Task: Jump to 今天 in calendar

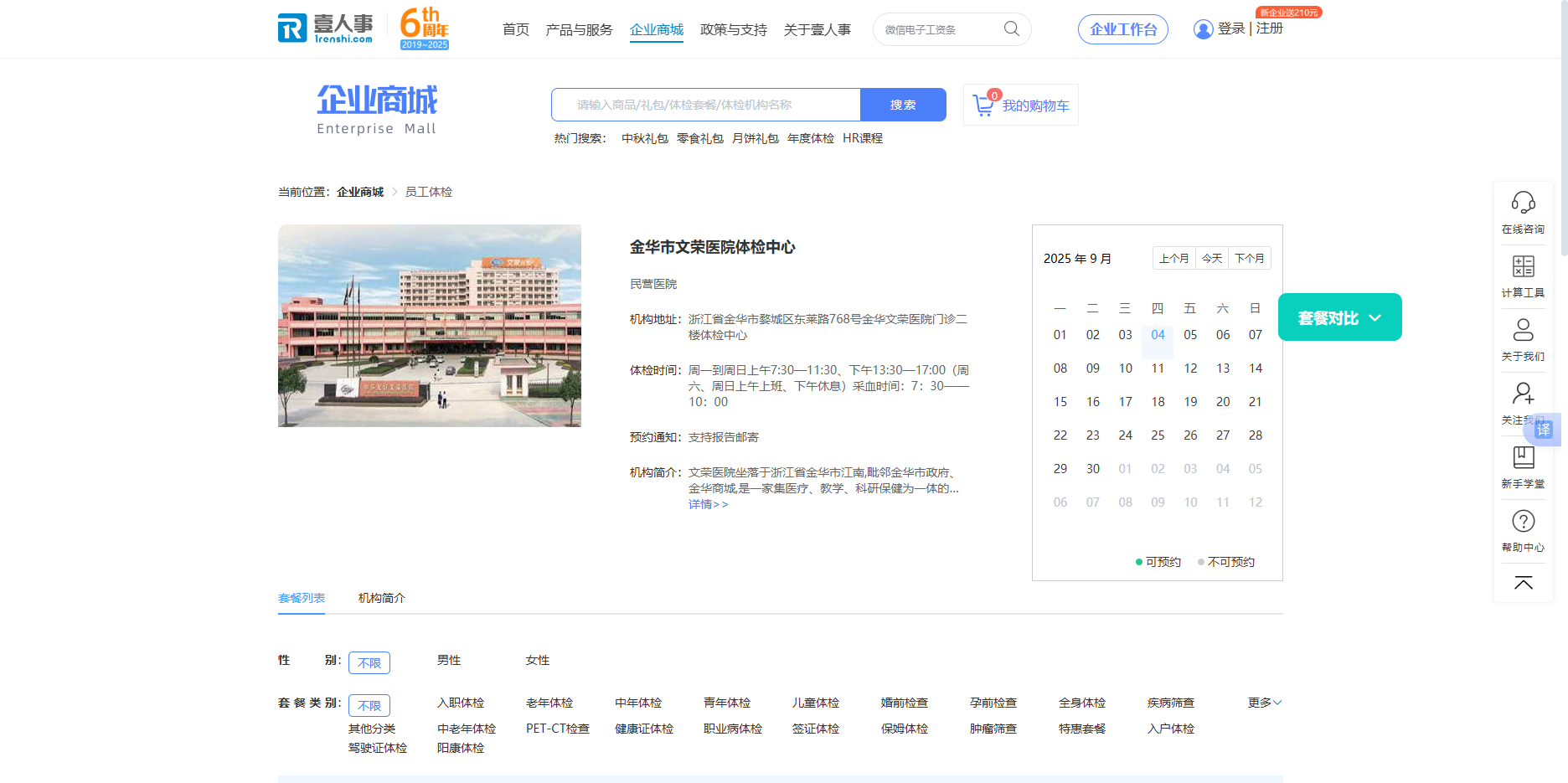Action: [x=1212, y=258]
